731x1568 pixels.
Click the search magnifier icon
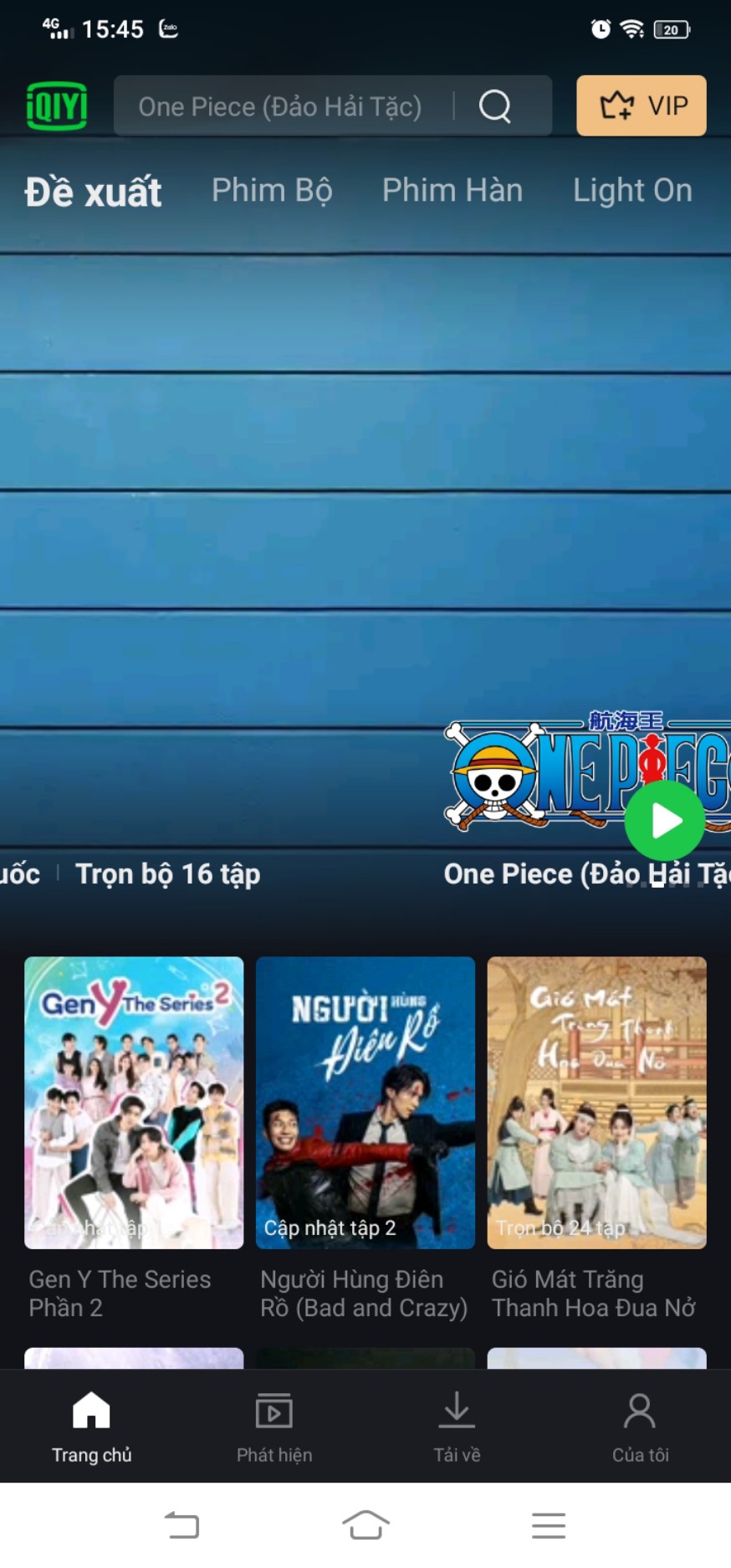[495, 106]
